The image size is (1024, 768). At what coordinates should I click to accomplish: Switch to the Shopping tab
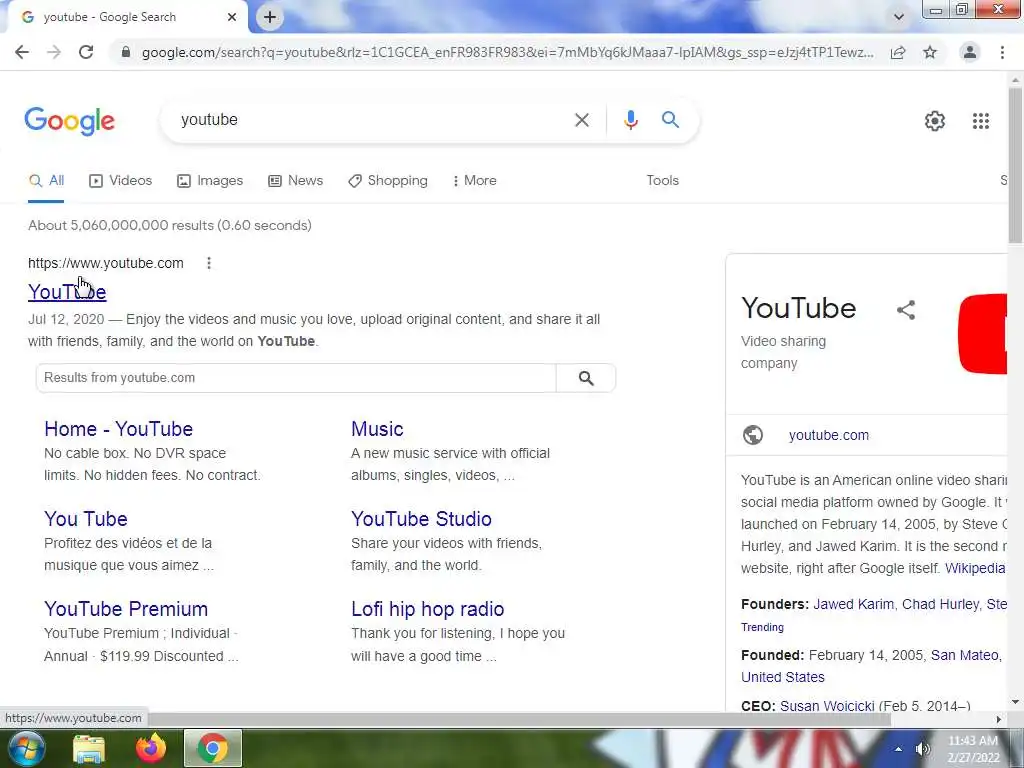(x=388, y=181)
